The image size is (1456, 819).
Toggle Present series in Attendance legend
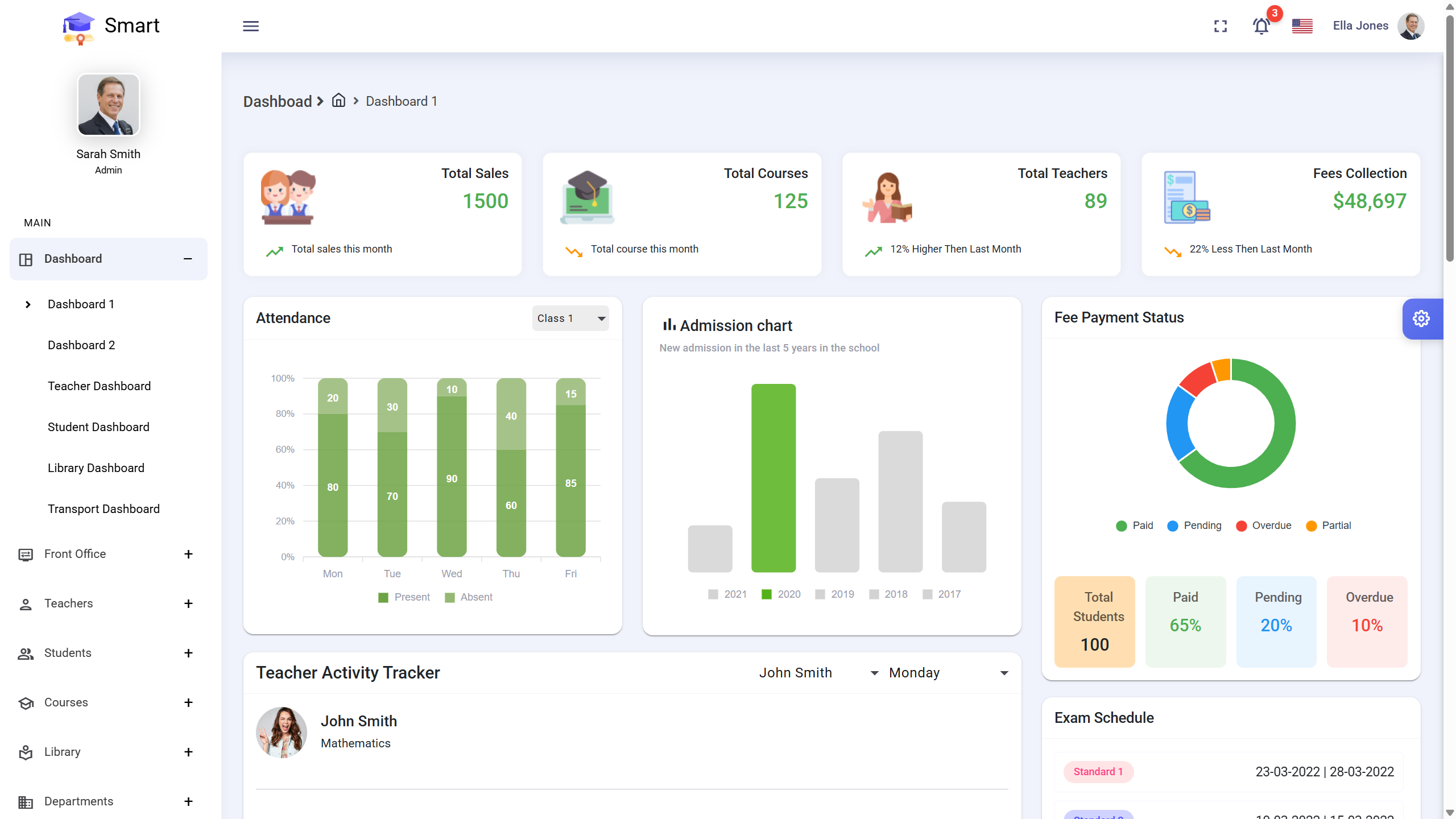[404, 597]
